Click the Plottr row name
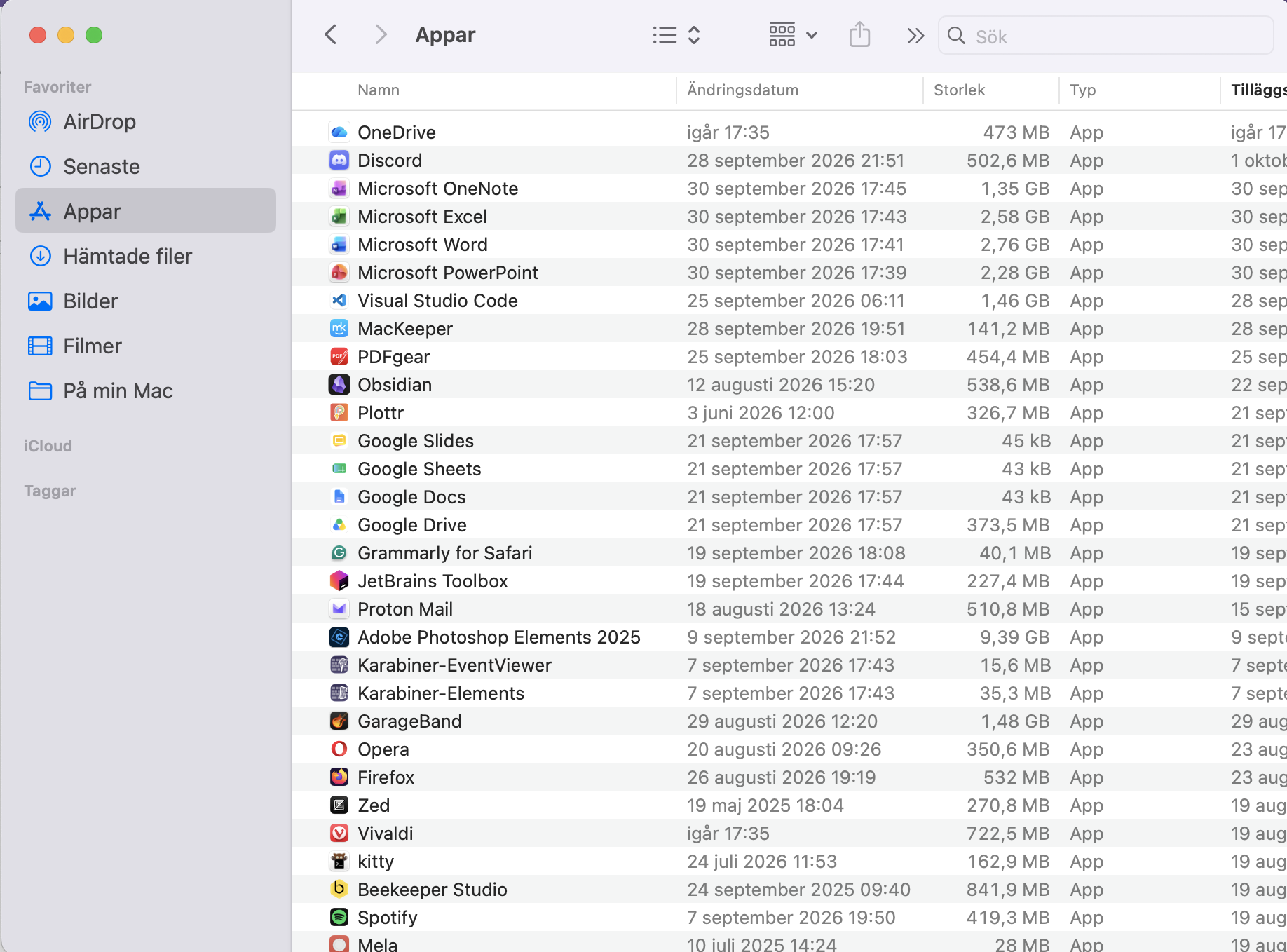This screenshot has width=1287, height=952. coord(381,413)
